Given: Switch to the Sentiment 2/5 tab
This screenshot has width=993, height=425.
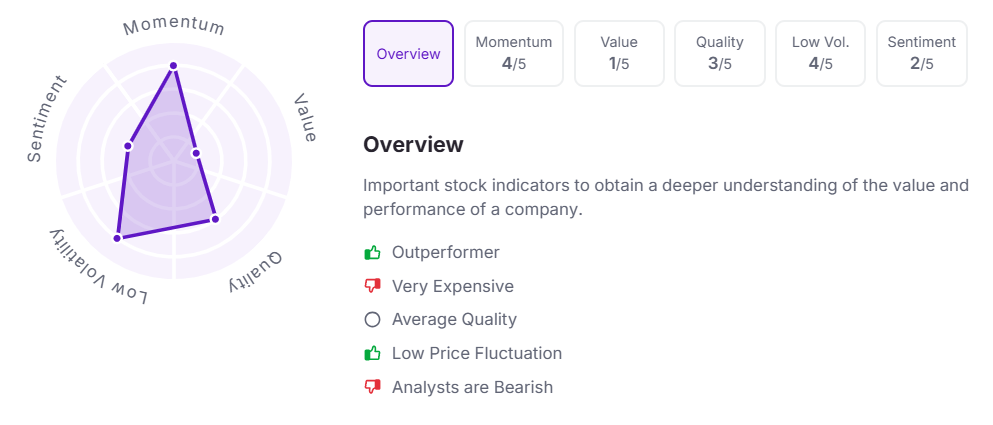Looking at the screenshot, I should tap(922, 53).
